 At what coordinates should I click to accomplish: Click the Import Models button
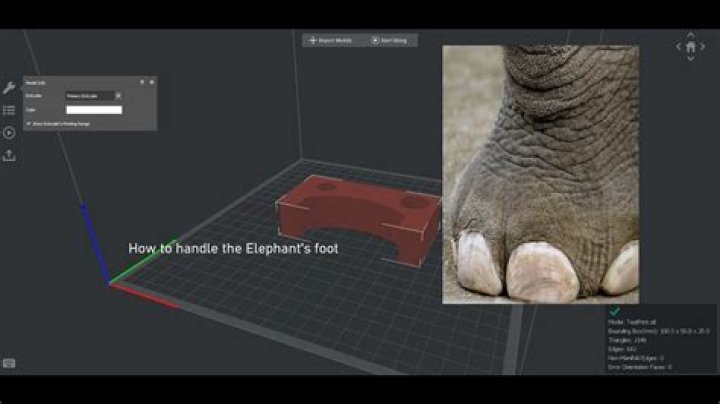331,40
